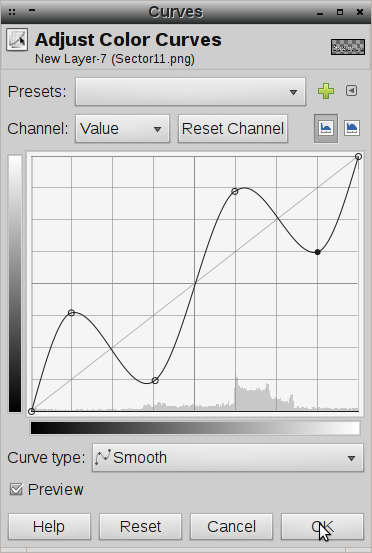
Task: Switch to logarithmic histogram view
Action: 352,128
